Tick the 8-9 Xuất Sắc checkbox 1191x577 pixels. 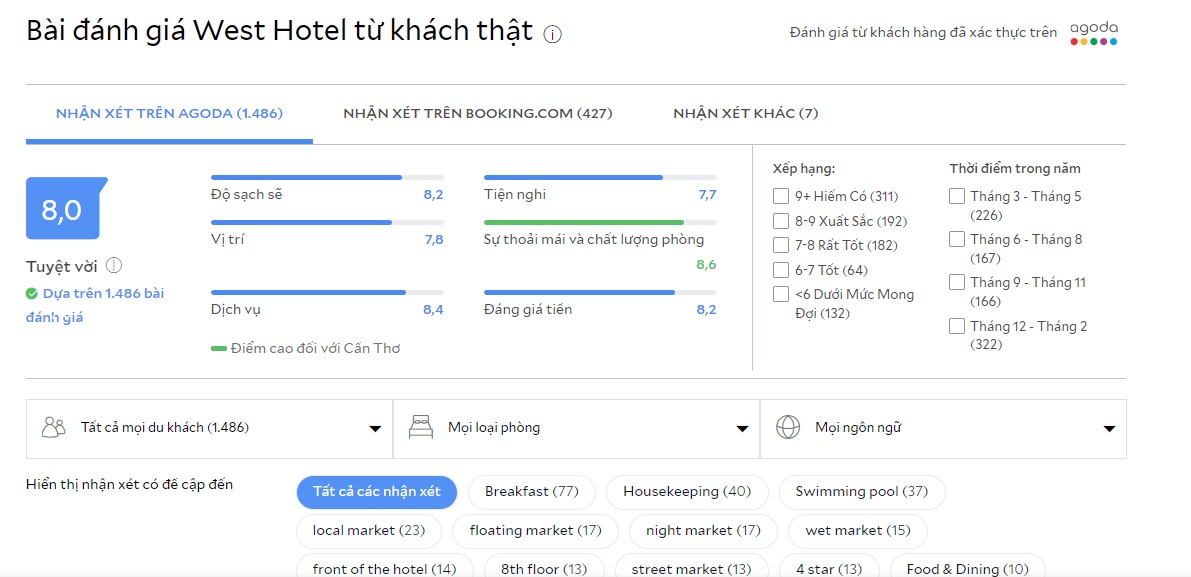point(781,221)
